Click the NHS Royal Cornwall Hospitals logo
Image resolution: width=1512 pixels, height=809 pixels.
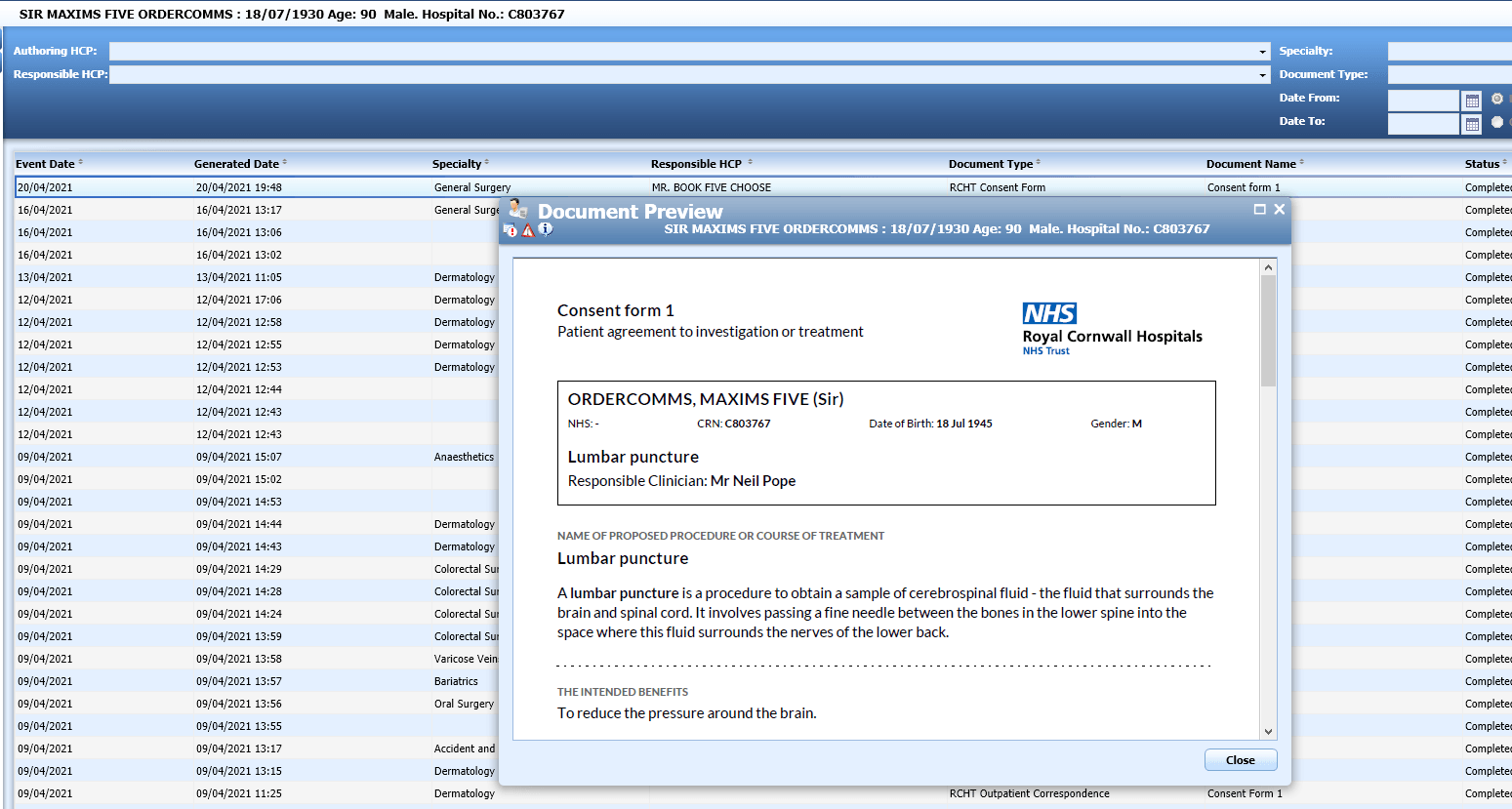(x=1112, y=327)
